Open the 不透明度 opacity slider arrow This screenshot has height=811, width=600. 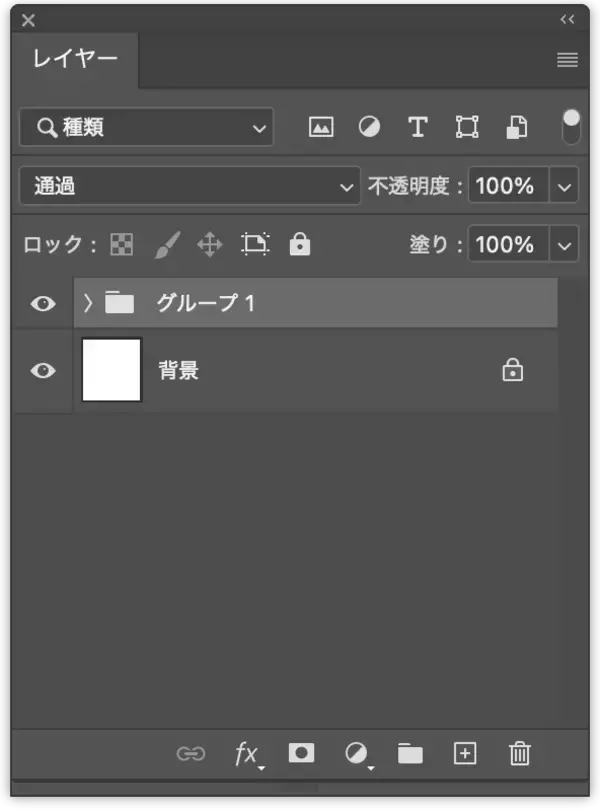point(564,186)
